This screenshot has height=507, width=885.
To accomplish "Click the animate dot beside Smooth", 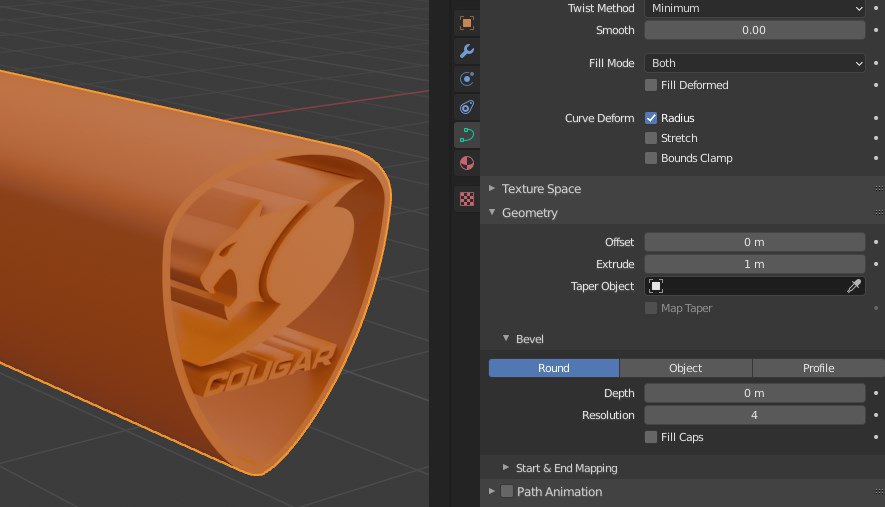I will coord(876,30).
